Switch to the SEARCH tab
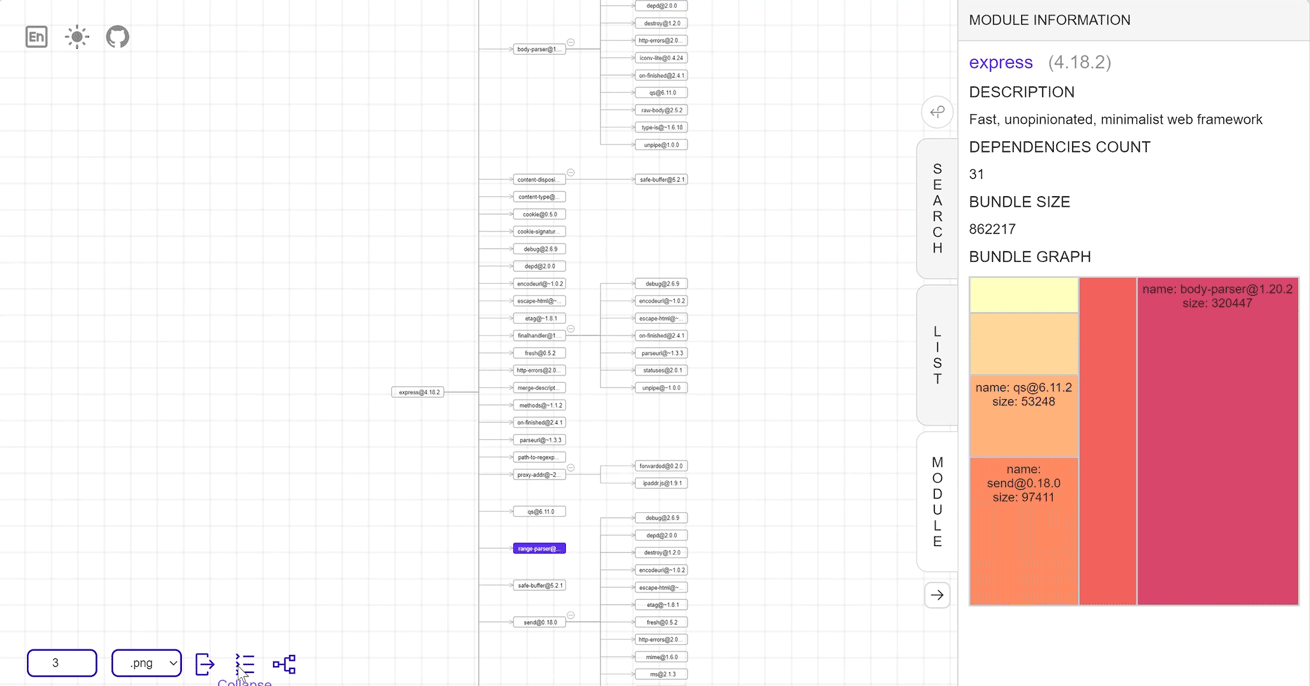This screenshot has width=1310, height=686. (937, 208)
